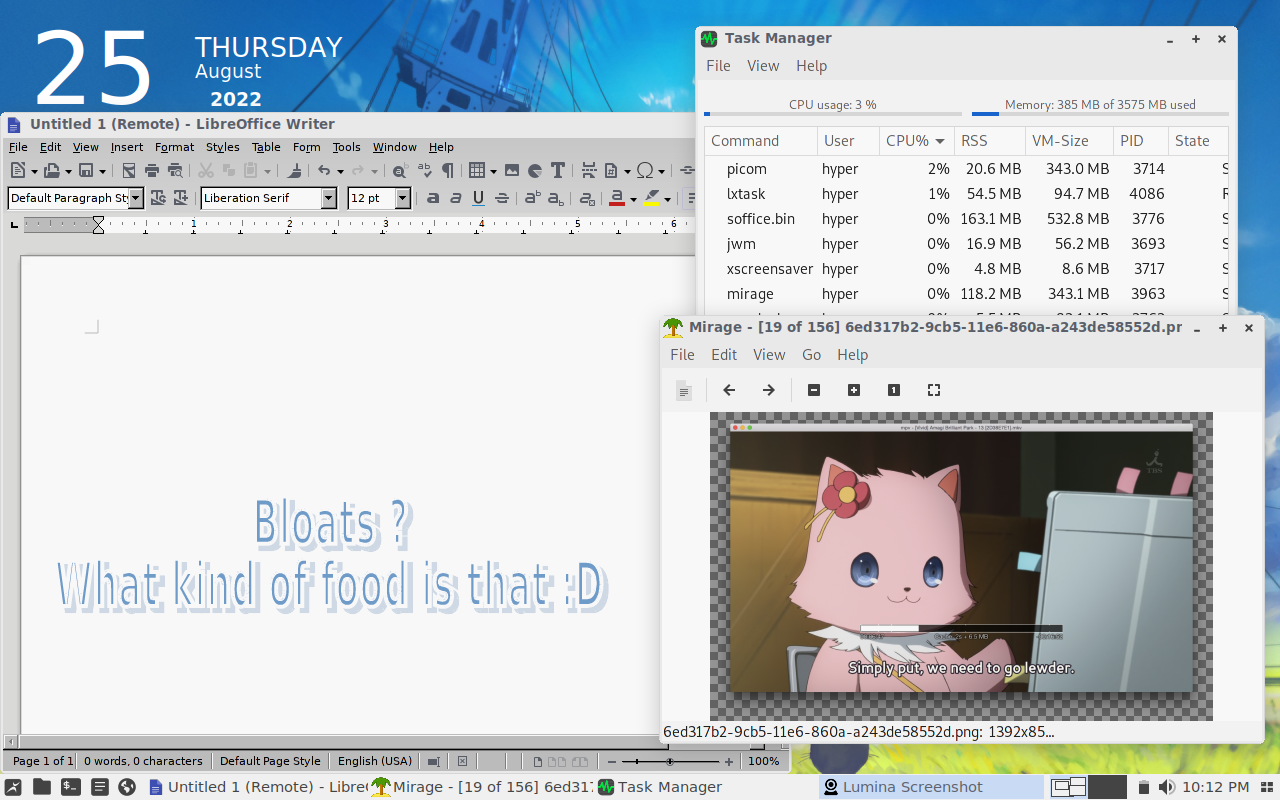This screenshot has height=800, width=1280.
Task: Click Save icon in Writer toolbar
Action: click(x=86, y=171)
